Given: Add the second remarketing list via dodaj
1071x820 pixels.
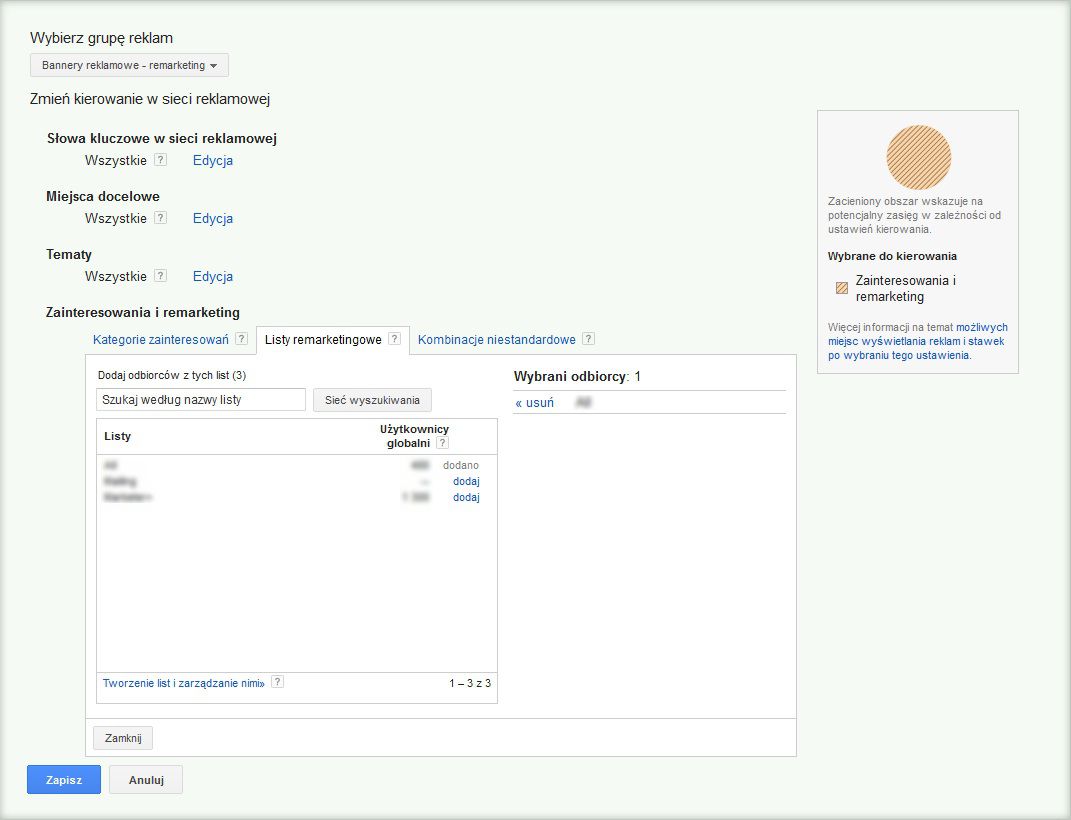Looking at the screenshot, I should point(466,481).
